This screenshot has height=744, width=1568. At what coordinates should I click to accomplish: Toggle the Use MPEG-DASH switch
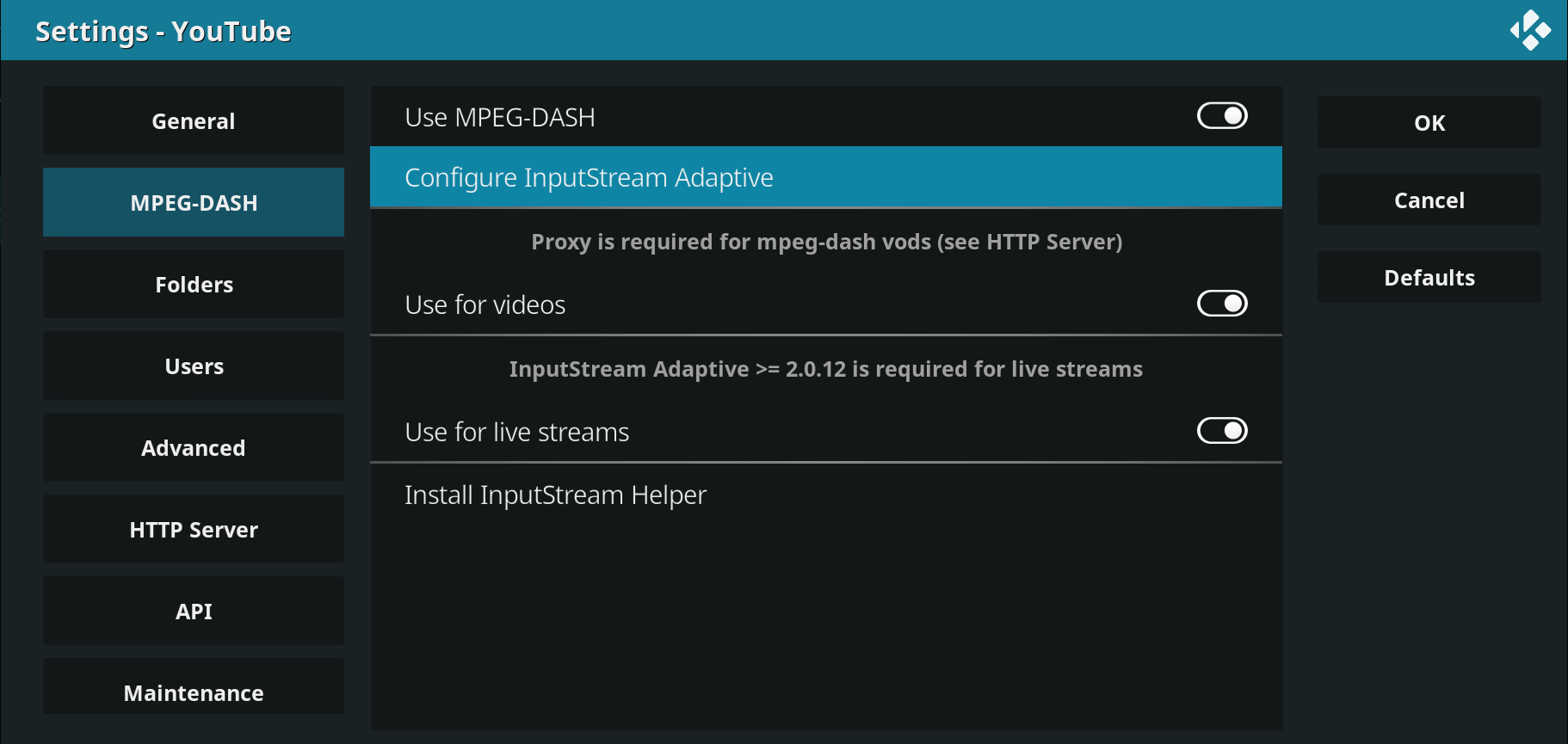click(1222, 116)
